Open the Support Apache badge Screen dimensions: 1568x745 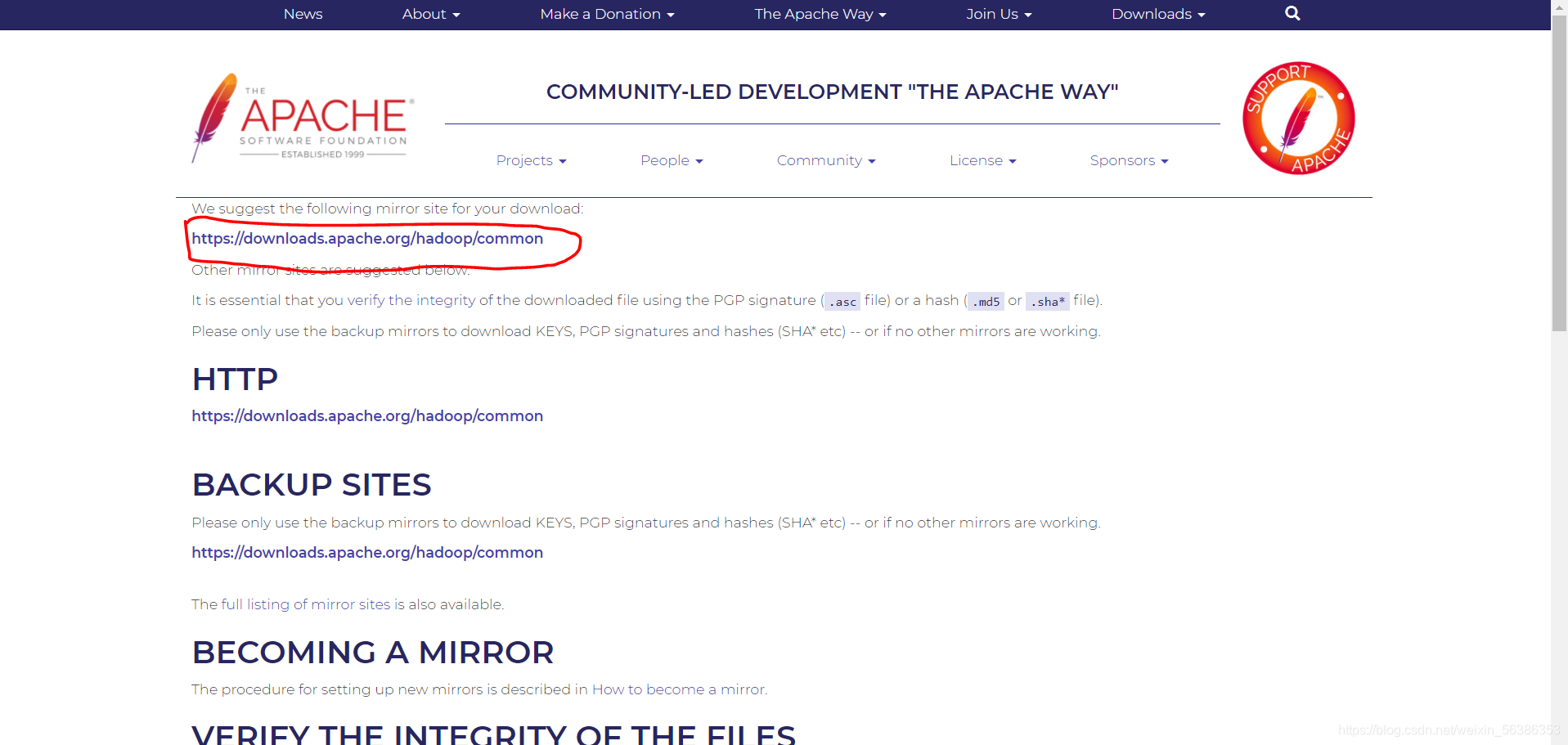pos(1298,118)
